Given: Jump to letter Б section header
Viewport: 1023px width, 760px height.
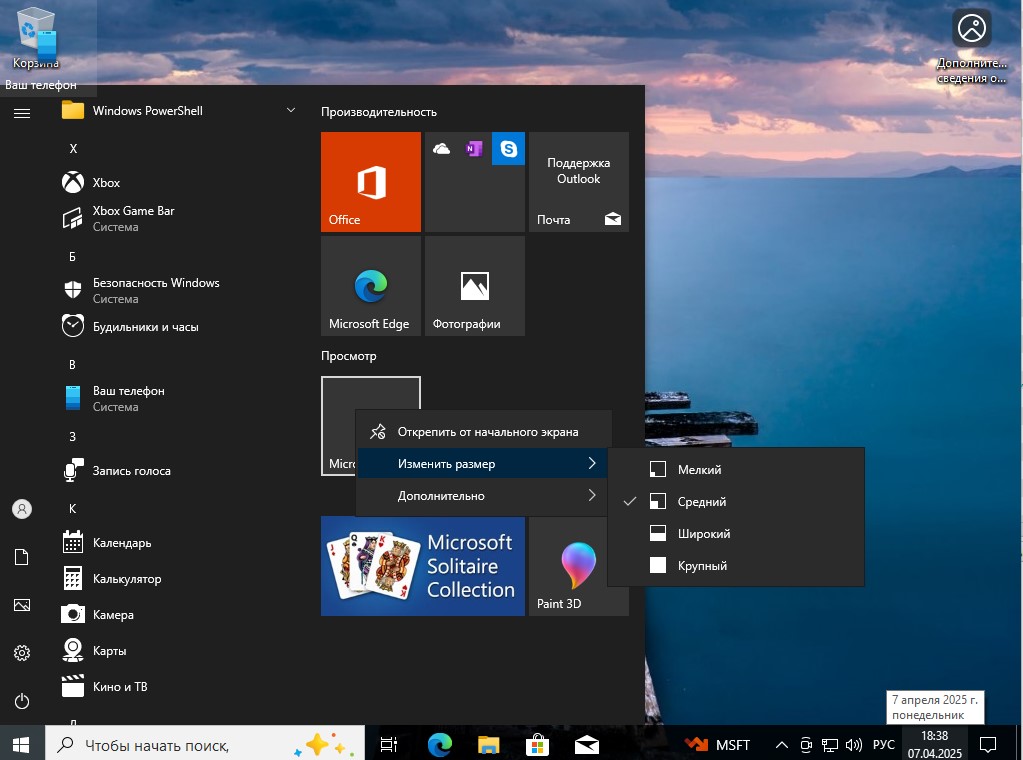Looking at the screenshot, I should (72, 256).
